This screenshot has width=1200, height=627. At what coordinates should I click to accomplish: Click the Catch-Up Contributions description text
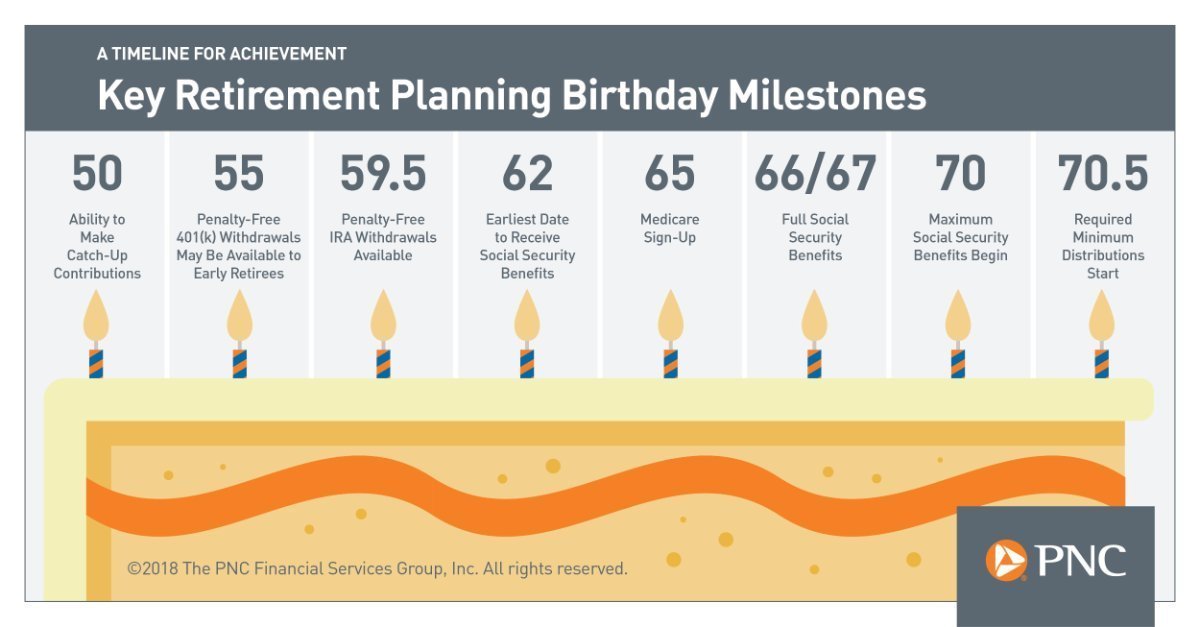[x=97, y=246]
